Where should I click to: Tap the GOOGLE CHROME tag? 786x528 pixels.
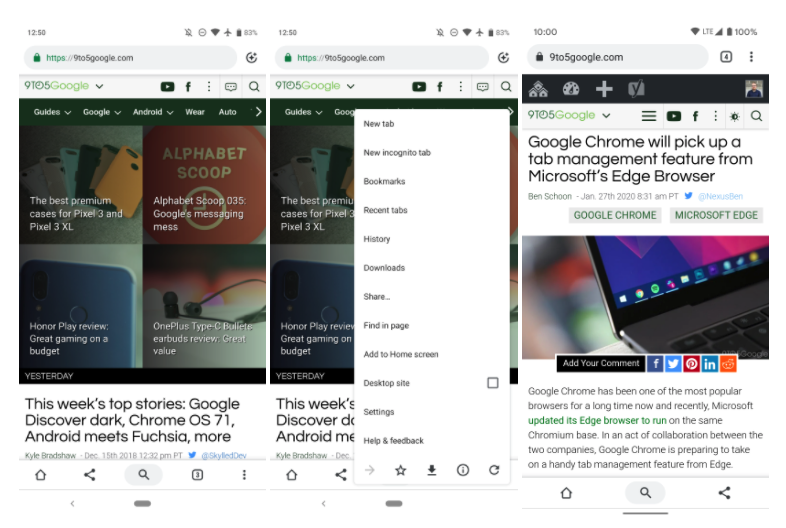(615, 215)
